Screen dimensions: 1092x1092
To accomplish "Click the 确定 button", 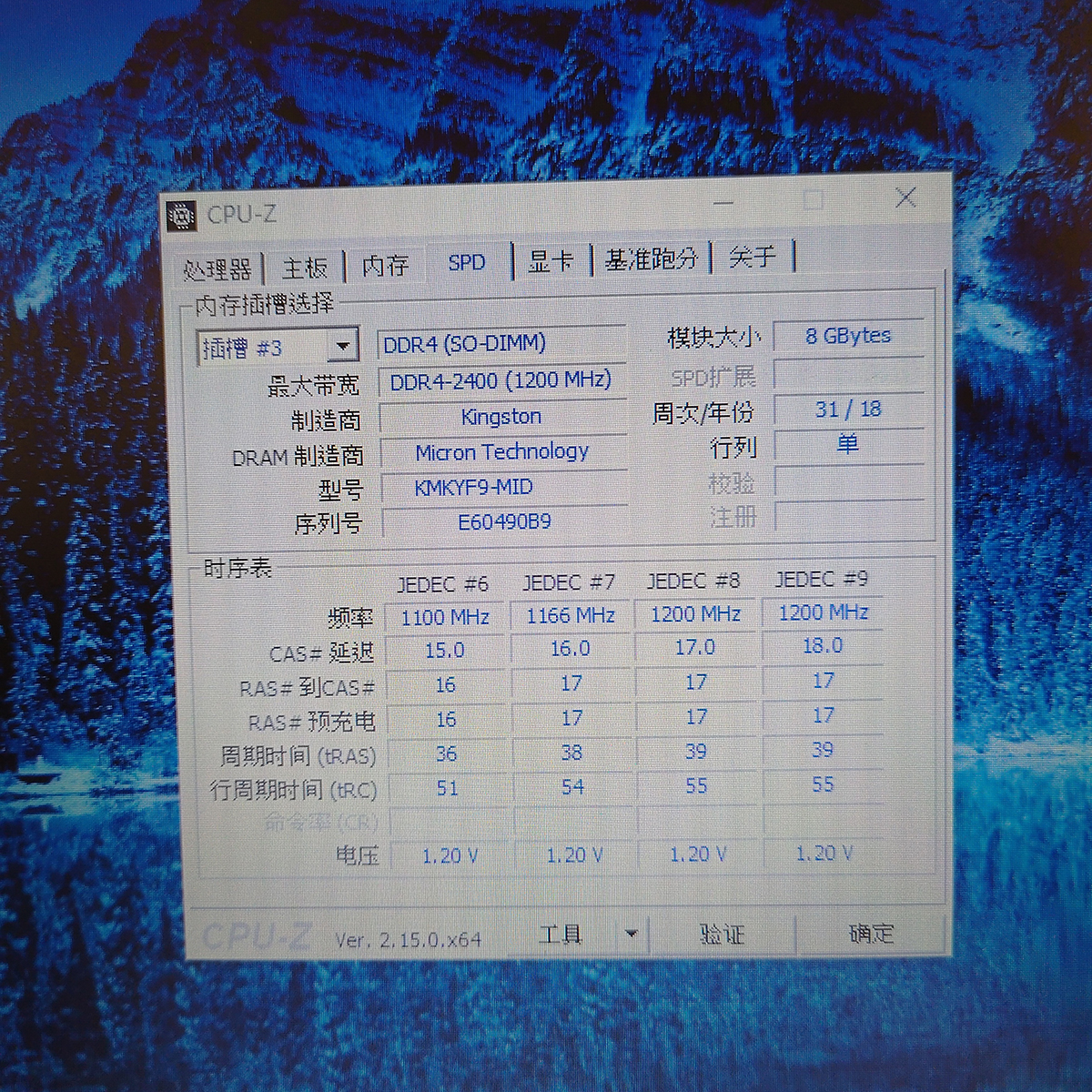I will pos(871,934).
